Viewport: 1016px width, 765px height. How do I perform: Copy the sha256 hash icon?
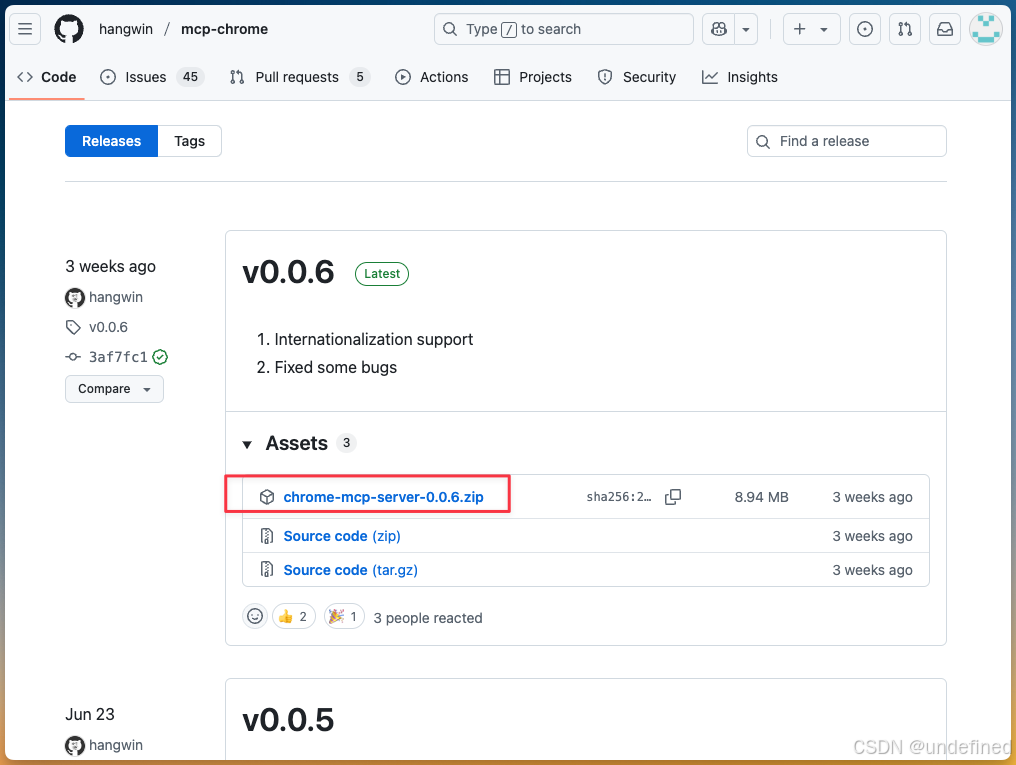673,497
